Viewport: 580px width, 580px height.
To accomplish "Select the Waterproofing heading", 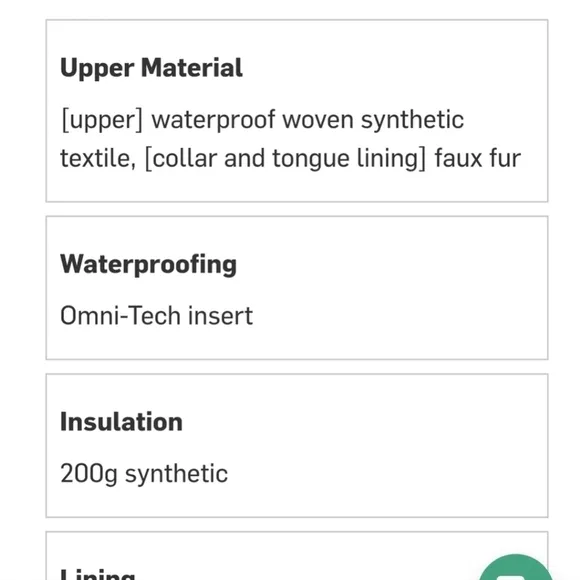I will tap(148, 265).
